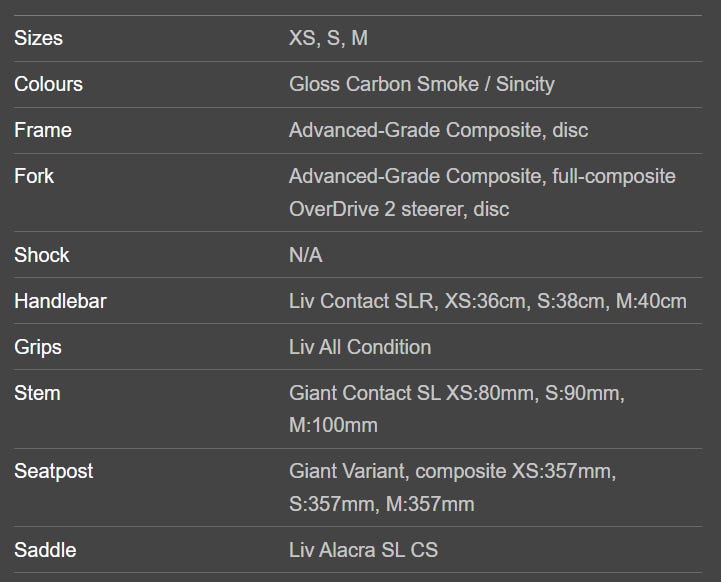
Task: Click the Grips label
Action: (38, 348)
